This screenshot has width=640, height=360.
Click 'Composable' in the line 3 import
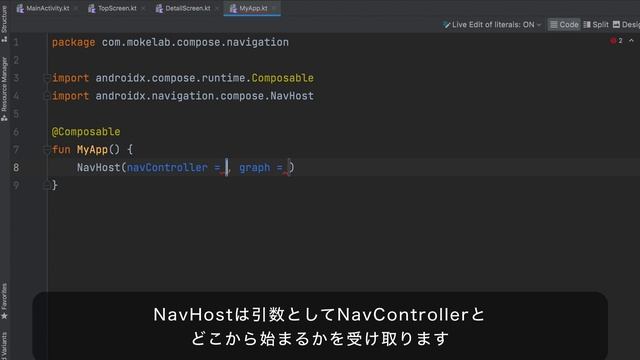(282, 78)
